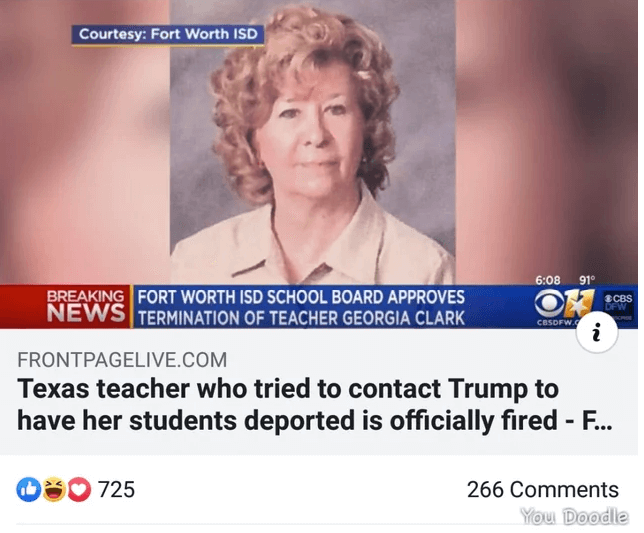Click the Breaking News red banner

(x=66, y=307)
